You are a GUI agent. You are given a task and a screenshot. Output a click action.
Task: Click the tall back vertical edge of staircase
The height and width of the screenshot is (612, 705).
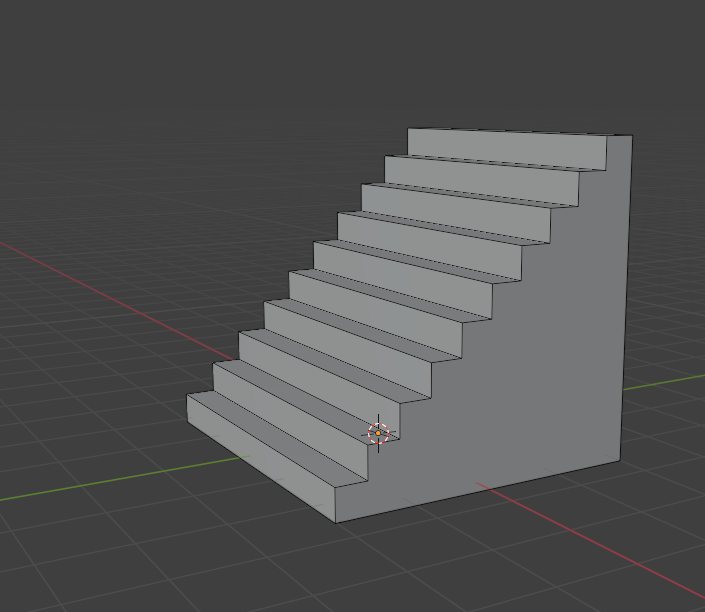pyautogui.click(x=626, y=300)
